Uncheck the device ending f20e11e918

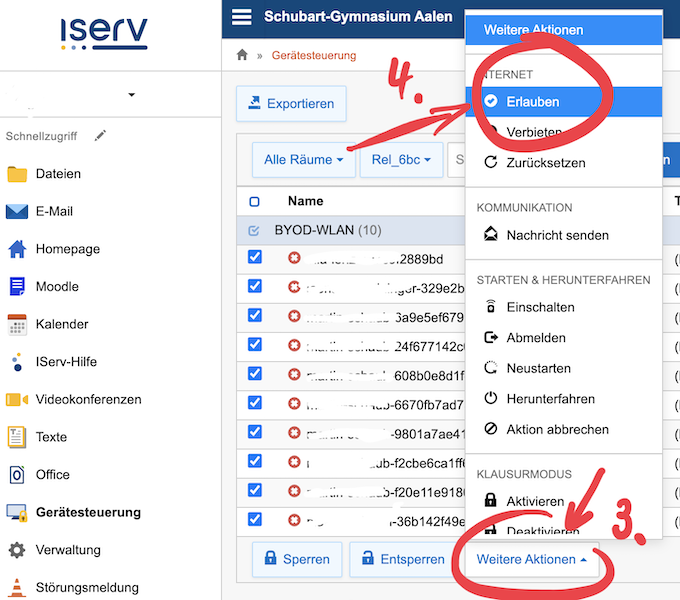pos(255,490)
